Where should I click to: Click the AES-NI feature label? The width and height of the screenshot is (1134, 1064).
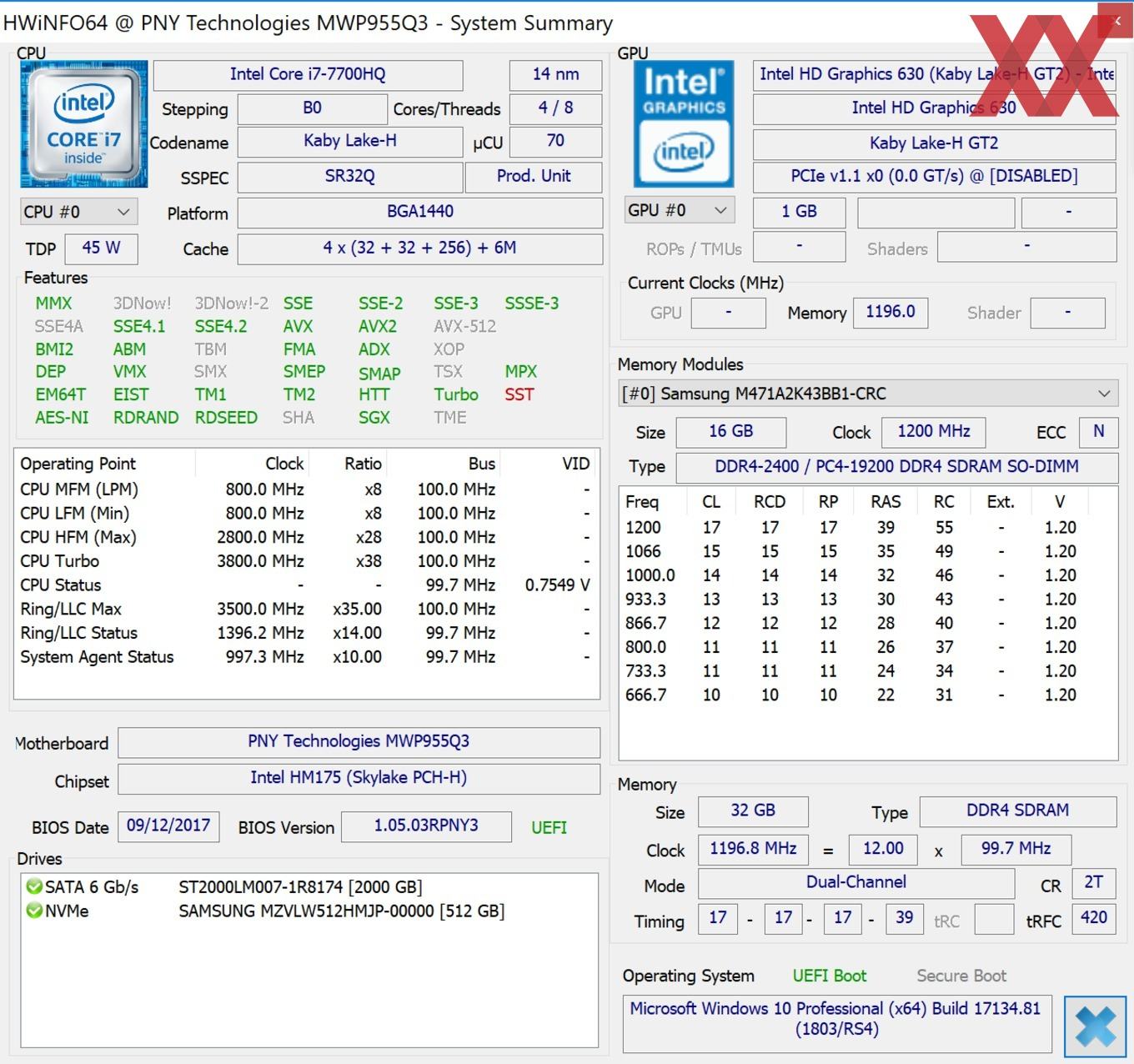click(x=62, y=417)
